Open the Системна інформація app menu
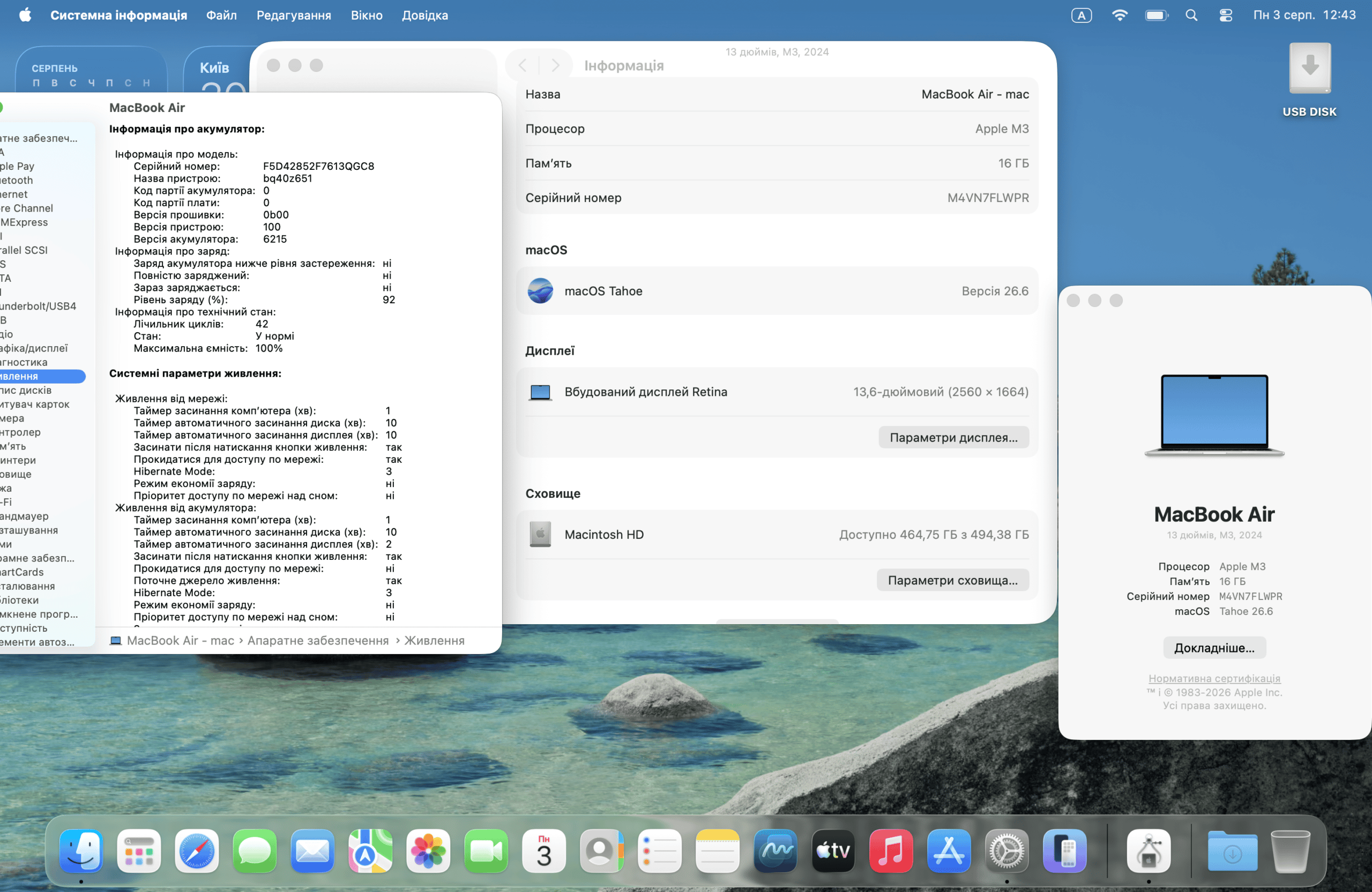Screen dimensions: 1372x892 pyautogui.click(x=119, y=15)
